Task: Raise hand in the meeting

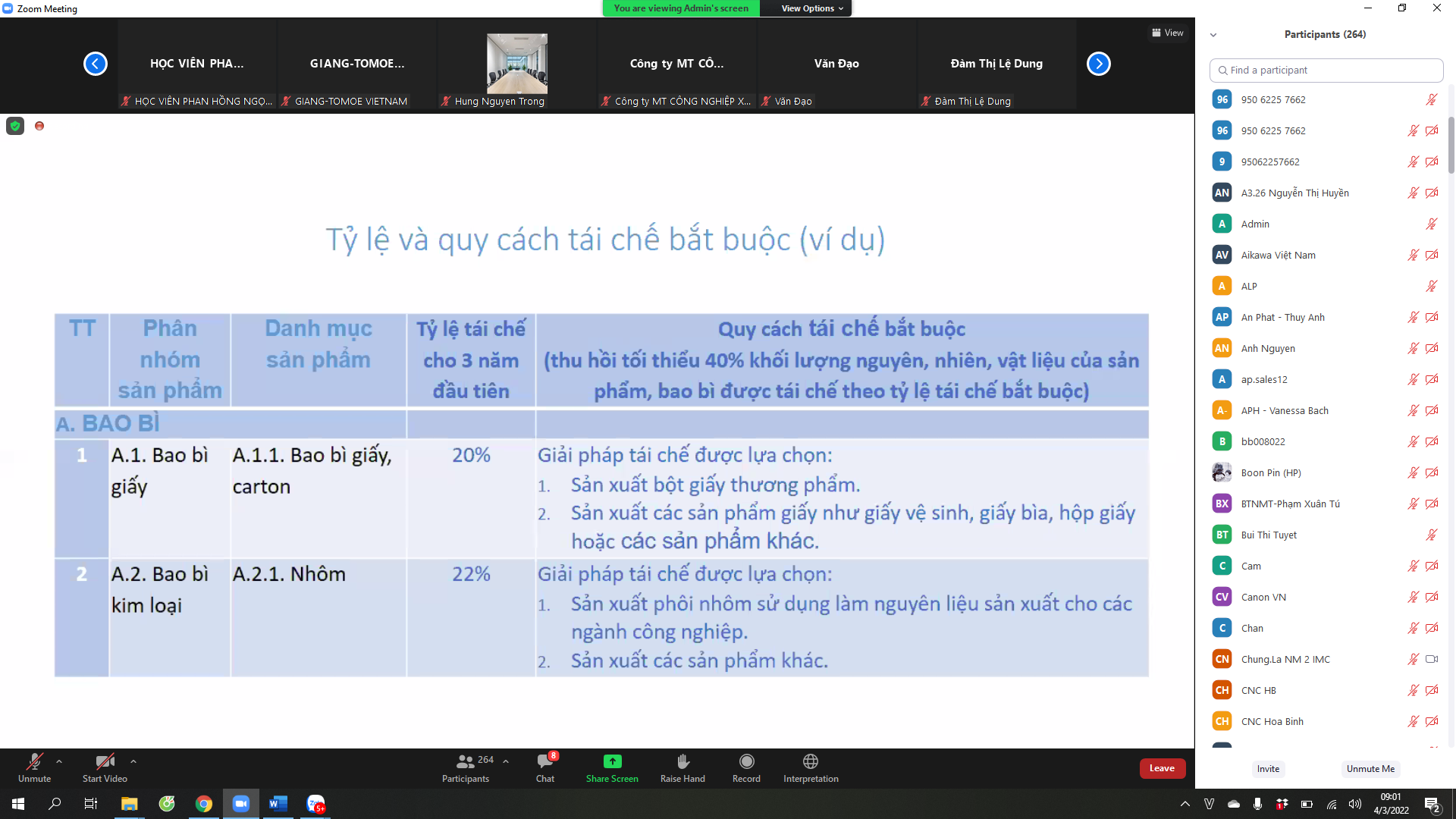Action: pyautogui.click(x=682, y=761)
